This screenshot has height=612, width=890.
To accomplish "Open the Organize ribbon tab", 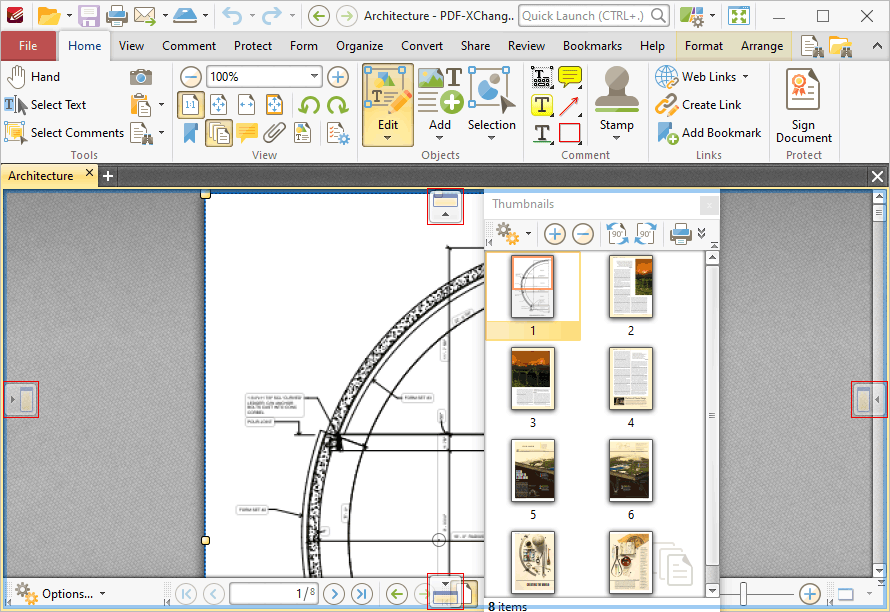I will [x=359, y=46].
